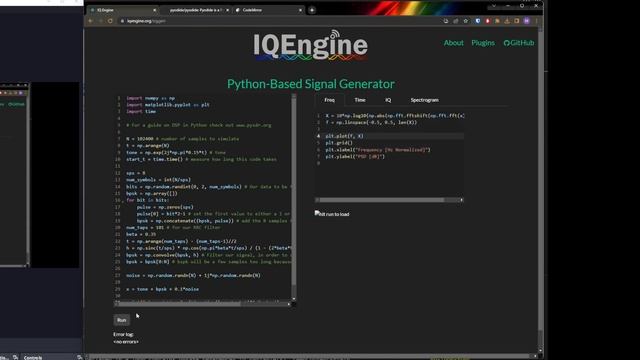Switch to the CodeMirror browser tab
The width and height of the screenshot is (640, 360).
(x=268, y=10)
